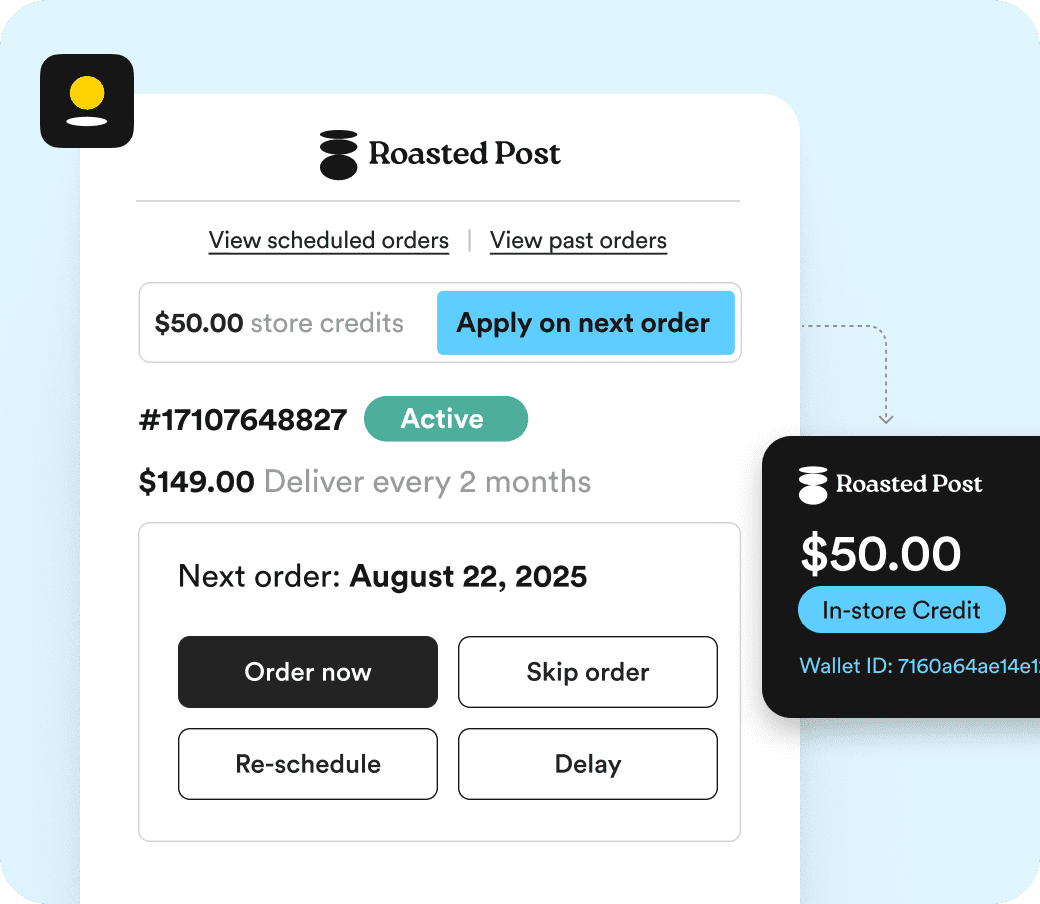Click the dotted arrowhead pointing to wallet card
The height and width of the screenshot is (904, 1040).
click(886, 417)
